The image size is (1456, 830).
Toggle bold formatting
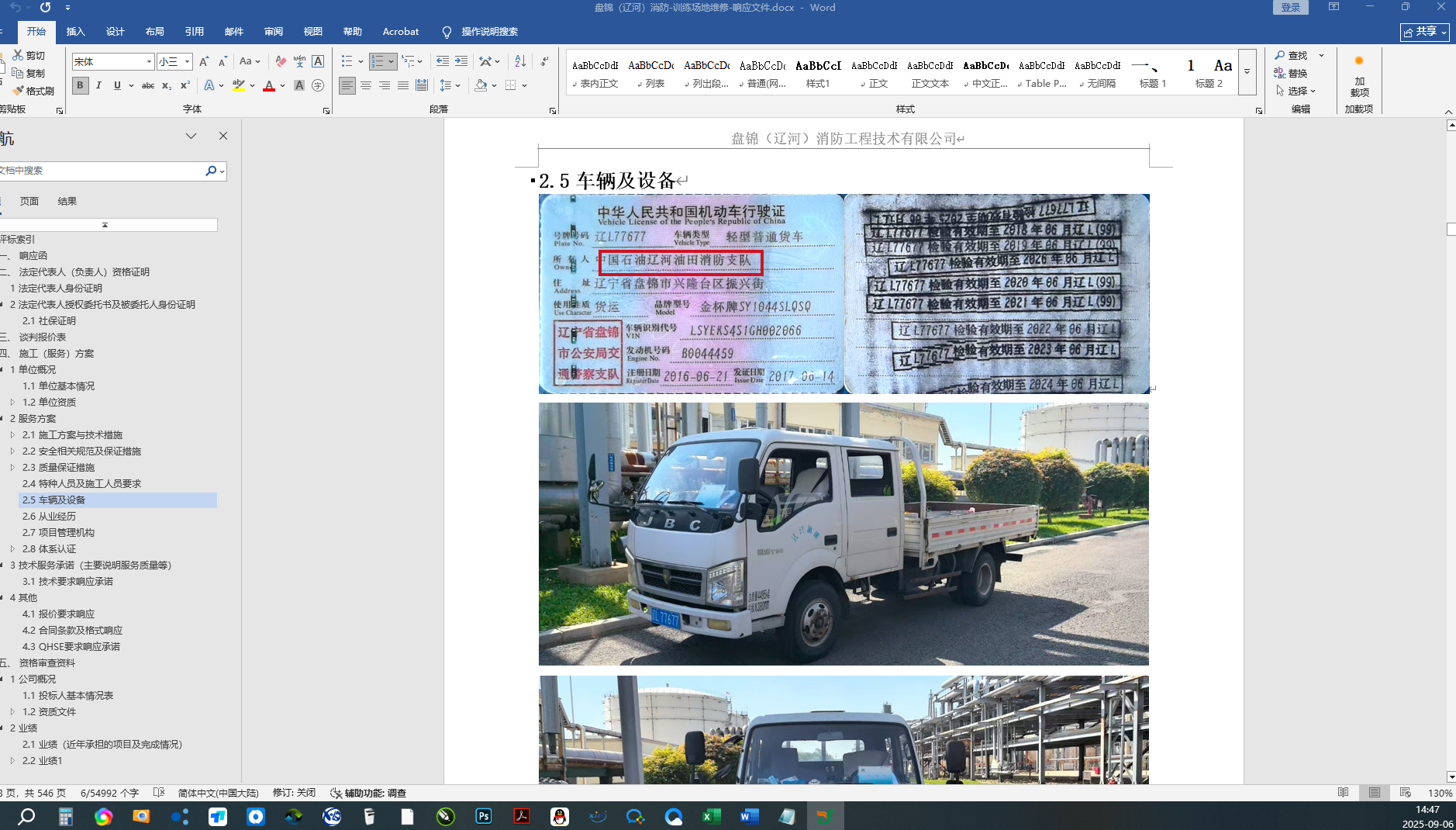(80, 85)
